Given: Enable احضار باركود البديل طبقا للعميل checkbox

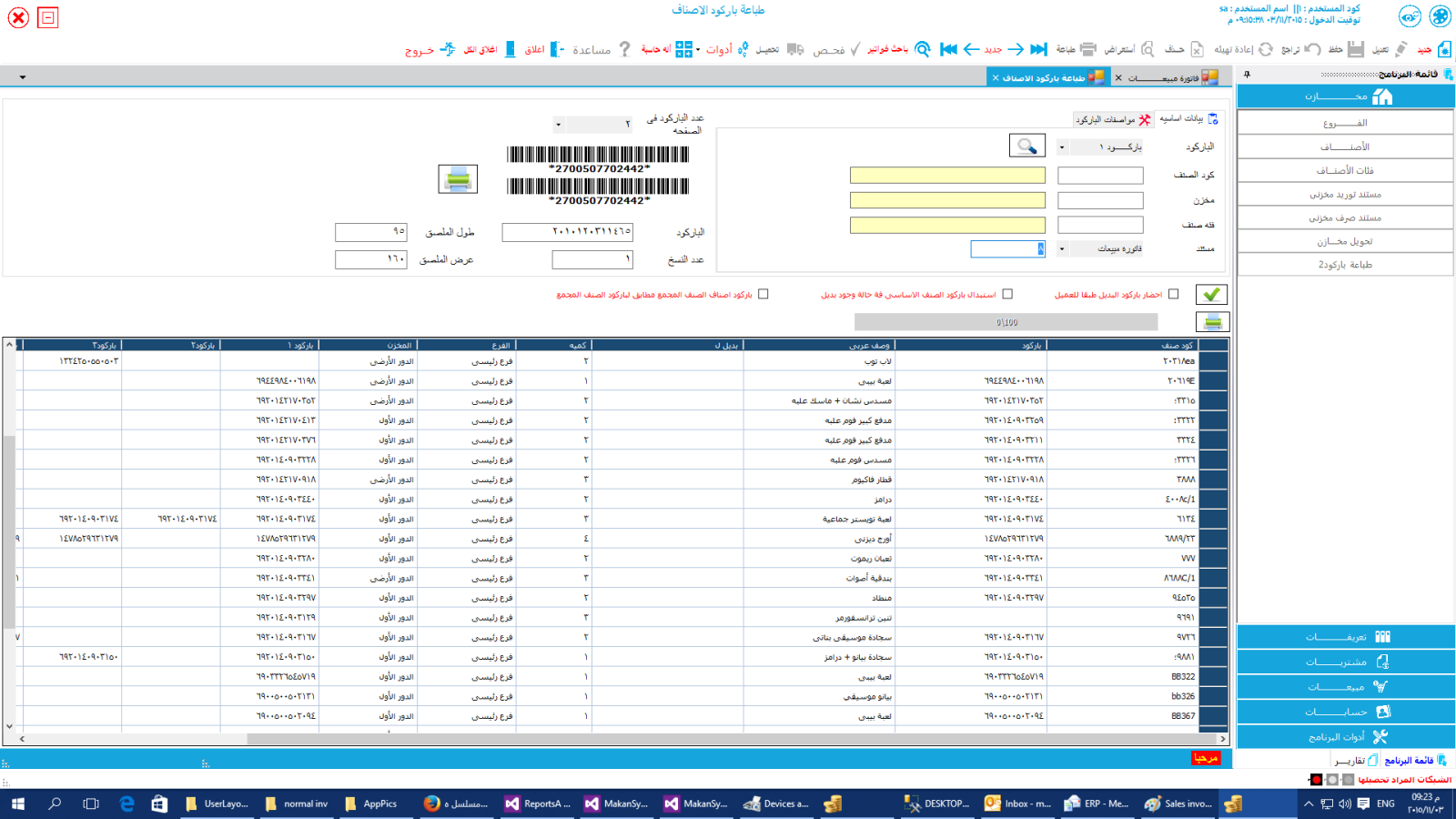Looking at the screenshot, I should pos(1173,294).
